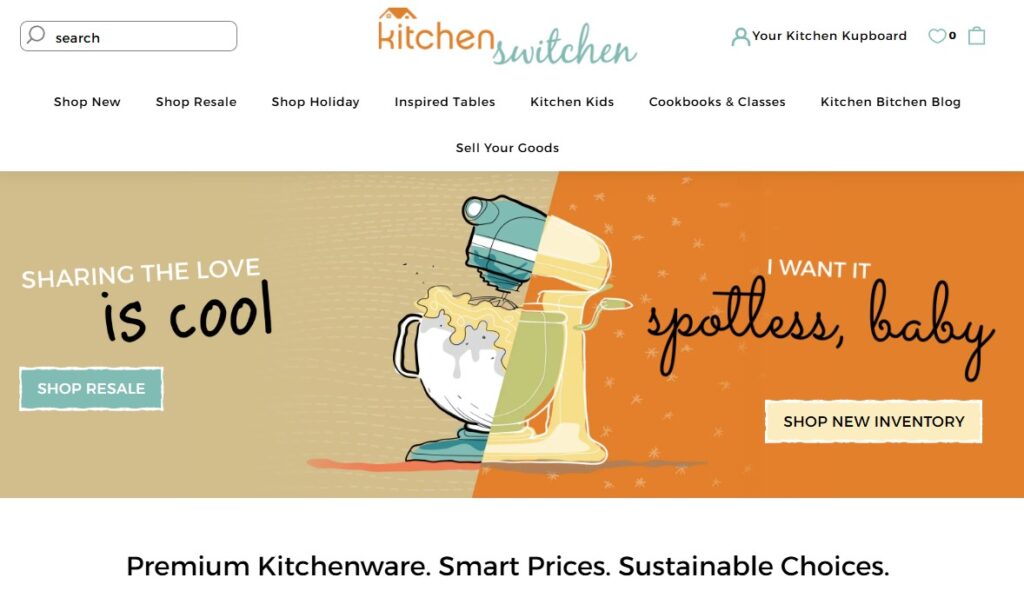1024x611 pixels.
Task: Select Sell Your Goods link
Action: point(507,148)
